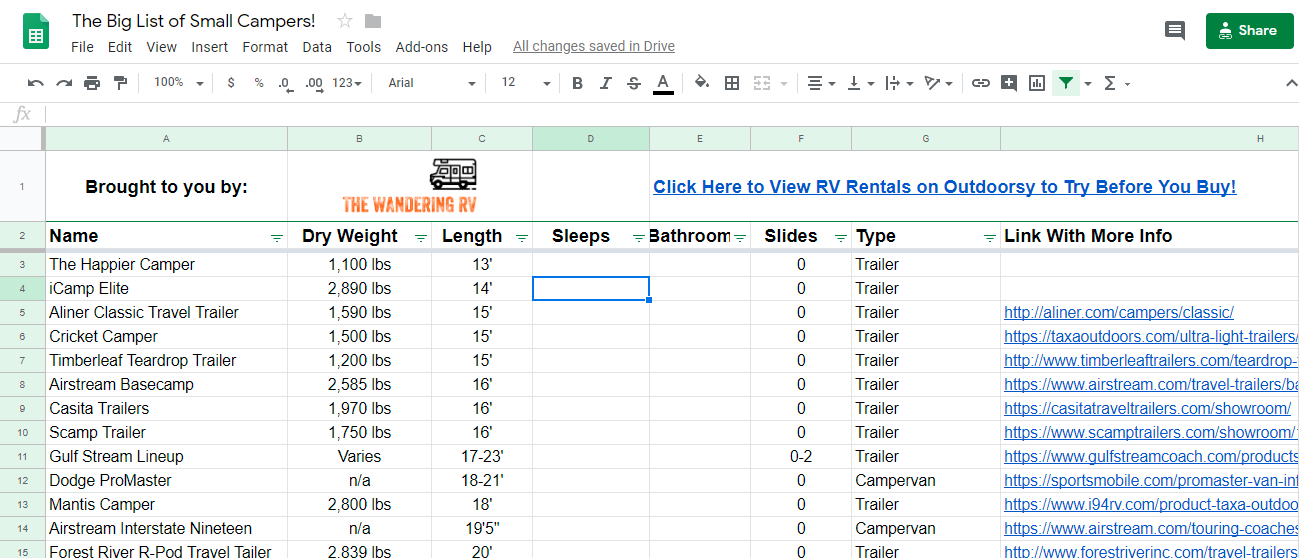Toggle bold formatting
1299x558 pixels.
click(577, 83)
